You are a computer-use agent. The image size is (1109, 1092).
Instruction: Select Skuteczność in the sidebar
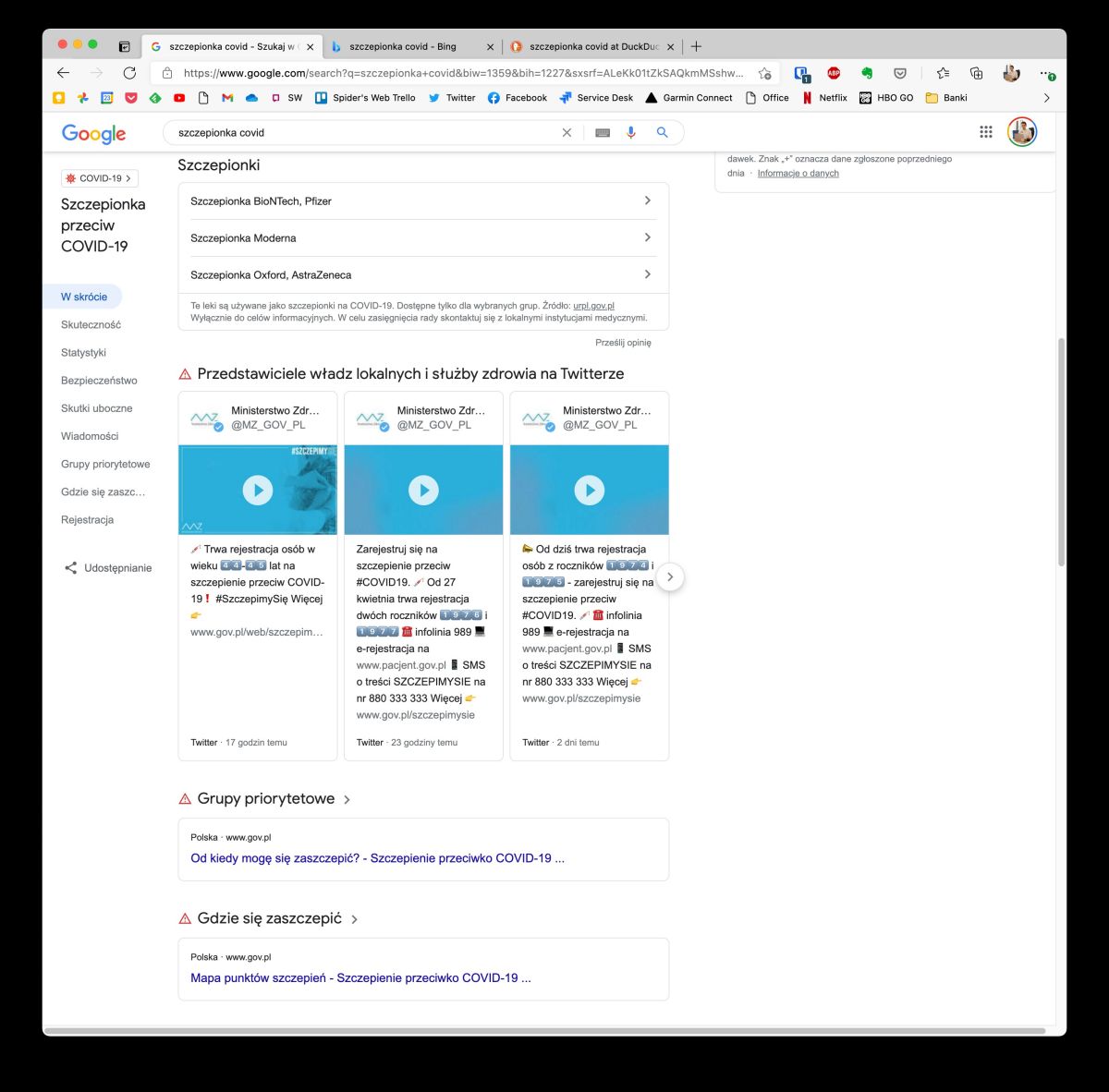coord(91,325)
